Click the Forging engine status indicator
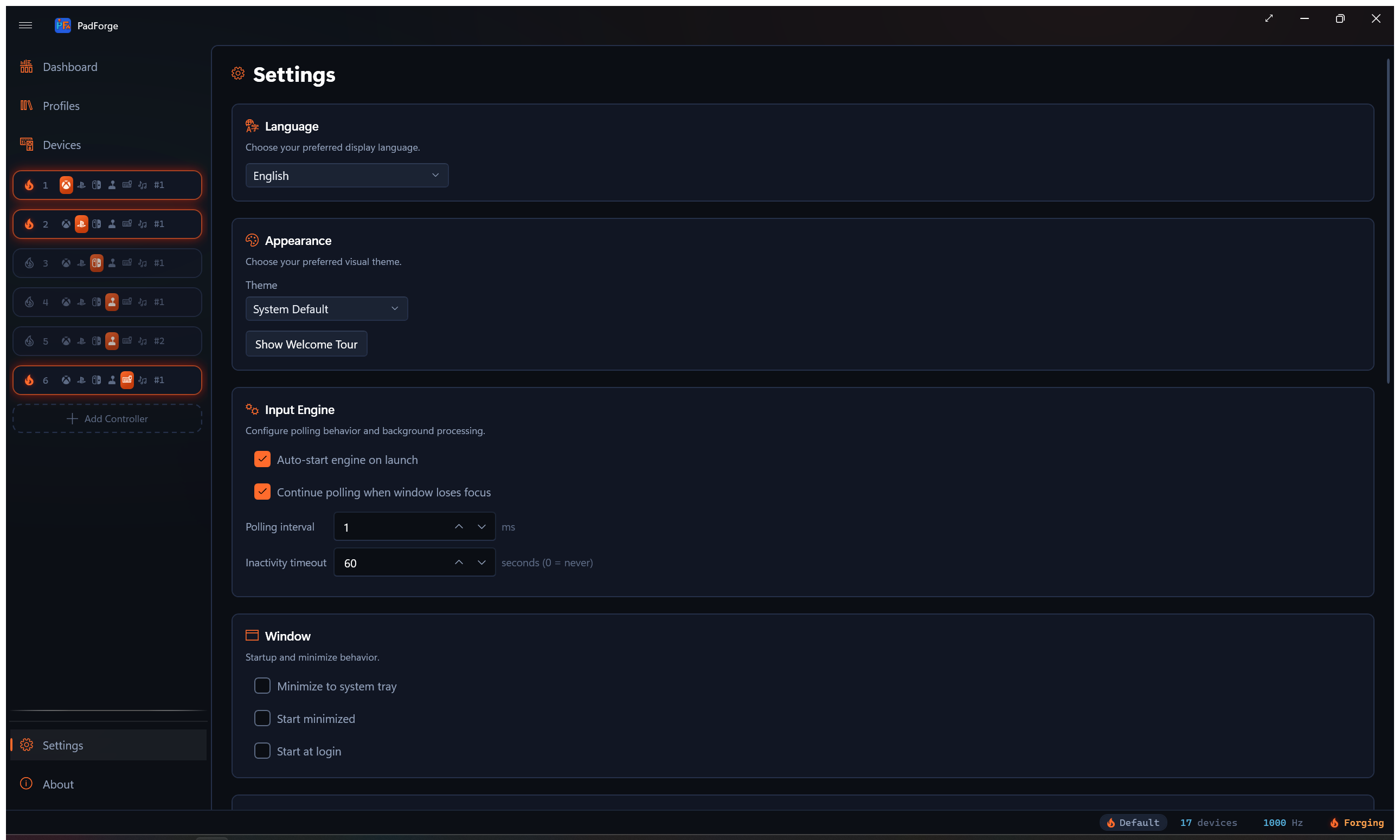 [1357, 823]
